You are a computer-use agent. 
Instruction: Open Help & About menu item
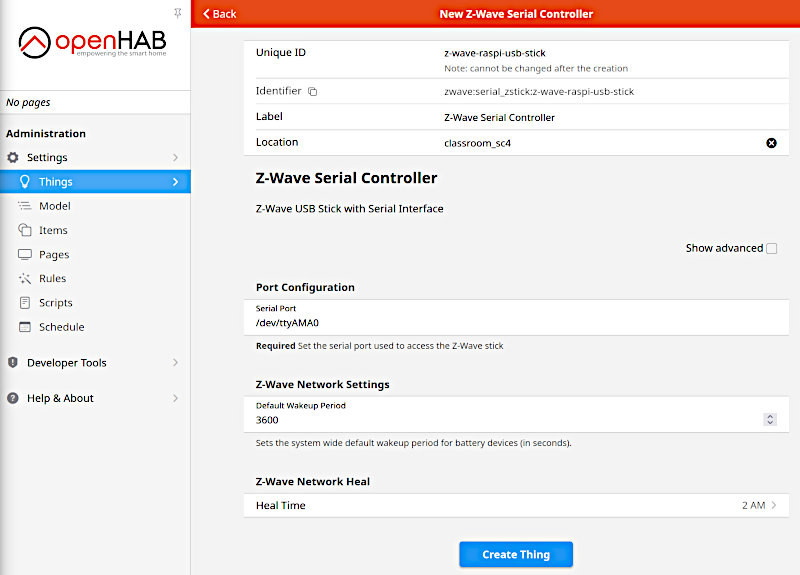(x=95, y=398)
